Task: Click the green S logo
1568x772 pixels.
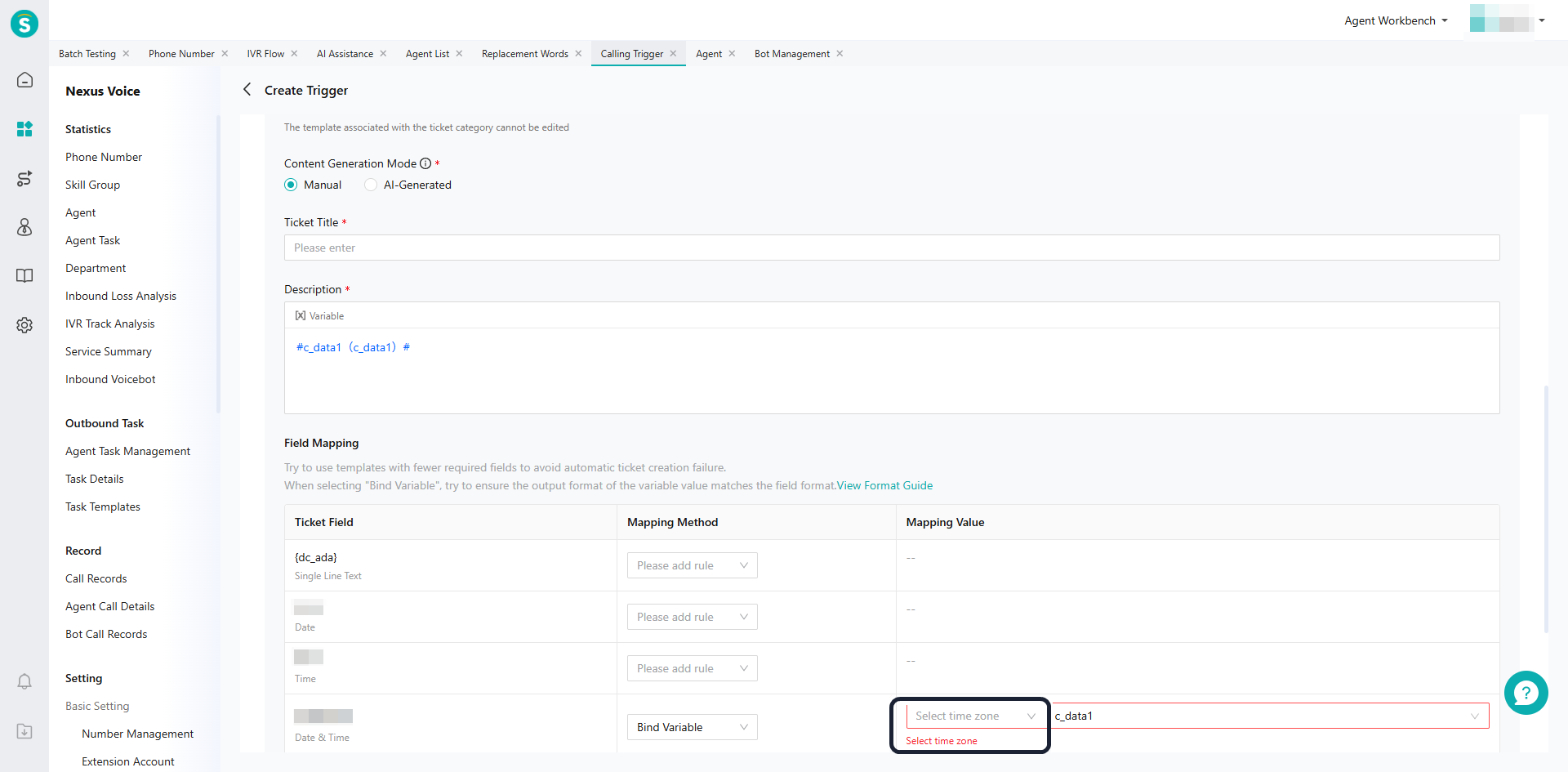Action: 24,24
